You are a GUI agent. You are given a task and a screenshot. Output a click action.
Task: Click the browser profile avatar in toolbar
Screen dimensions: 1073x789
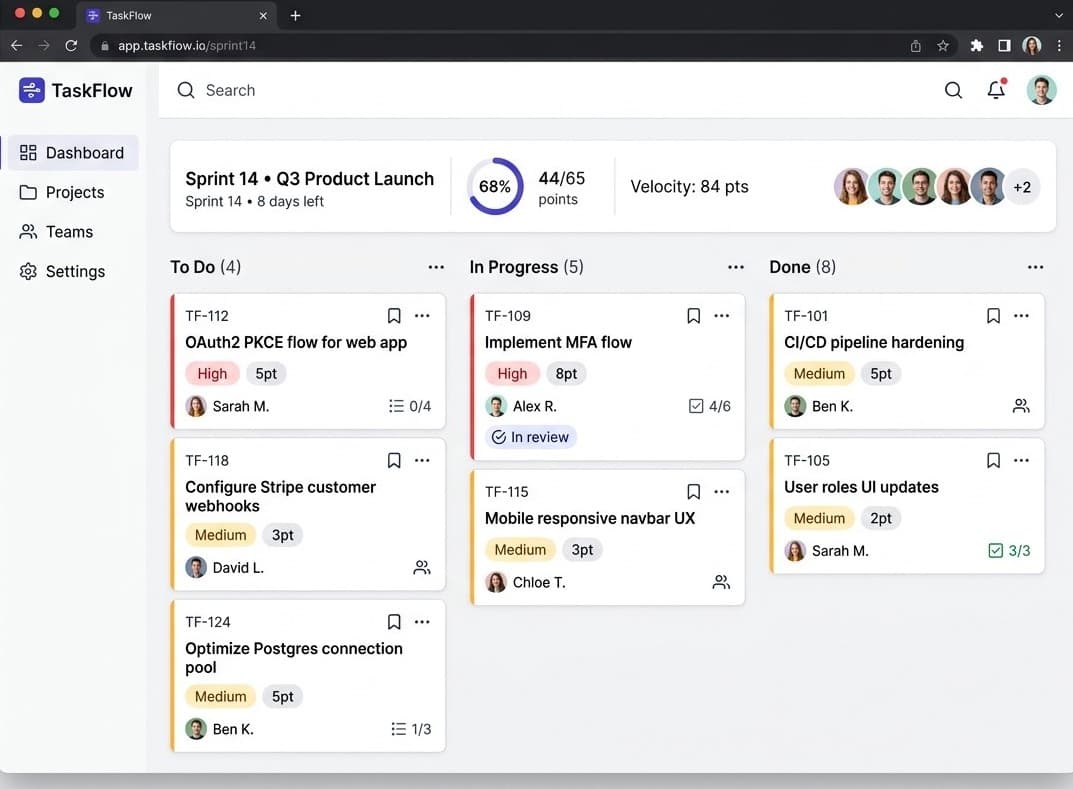(1032, 46)
